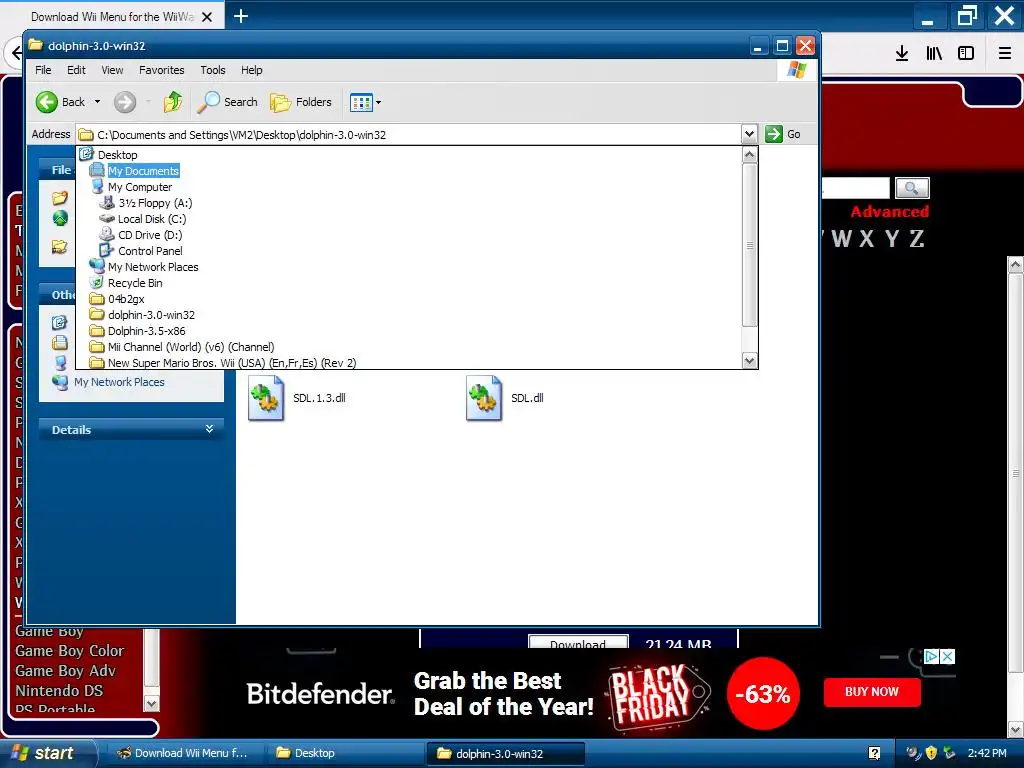Image resolution: width=1024 pixels, height=768 pixels.
Task: Choose CD Drive (D:) entry
Action: point(150,235)
